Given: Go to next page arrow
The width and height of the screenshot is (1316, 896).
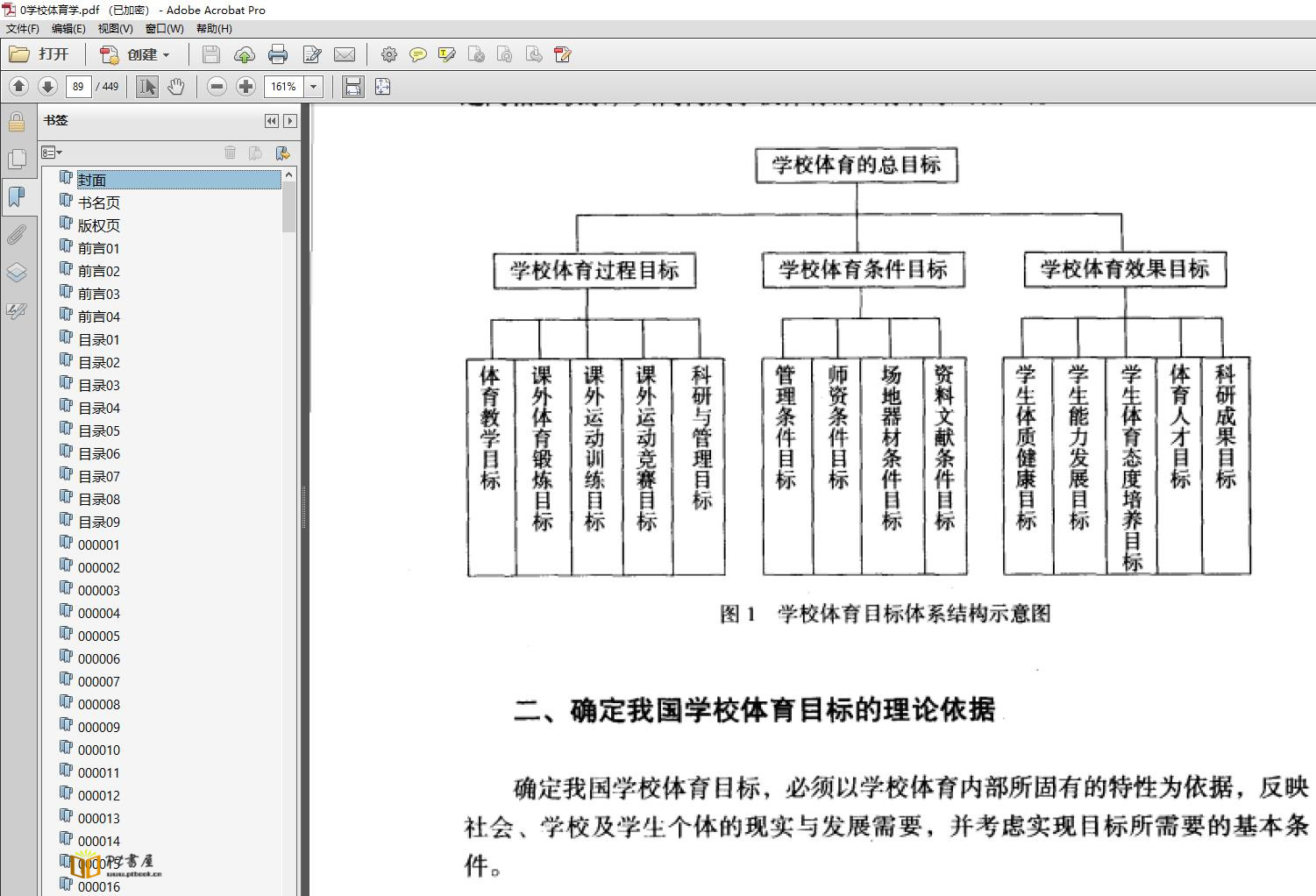Looking at the screenshot, I should pos(47,86).
